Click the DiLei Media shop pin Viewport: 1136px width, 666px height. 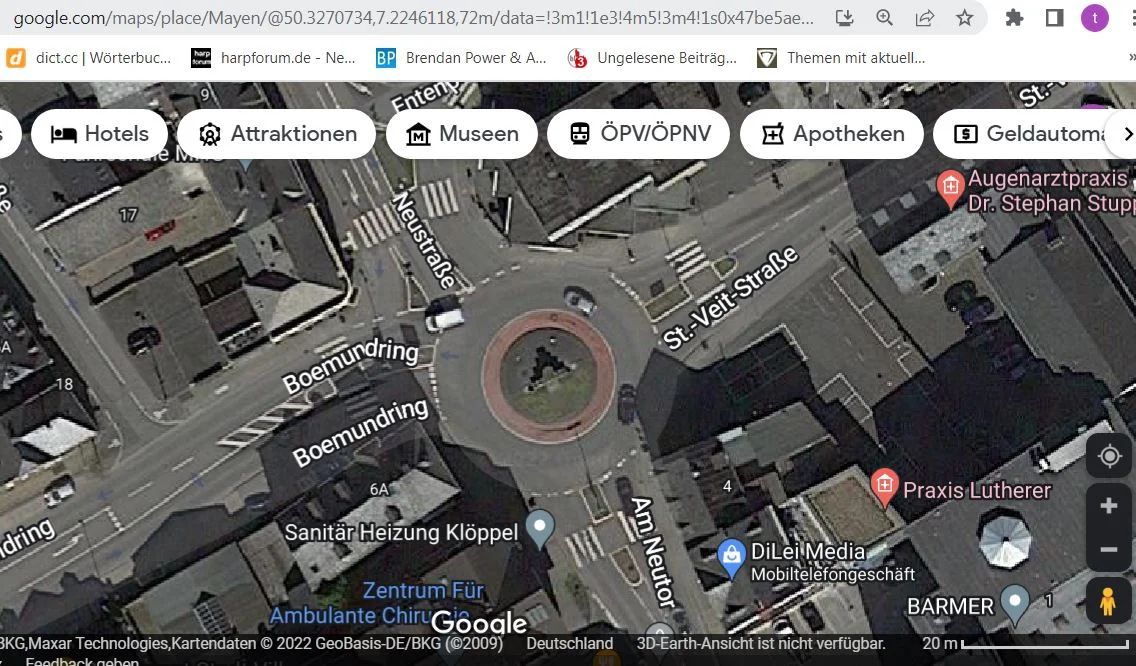[732, 554]
